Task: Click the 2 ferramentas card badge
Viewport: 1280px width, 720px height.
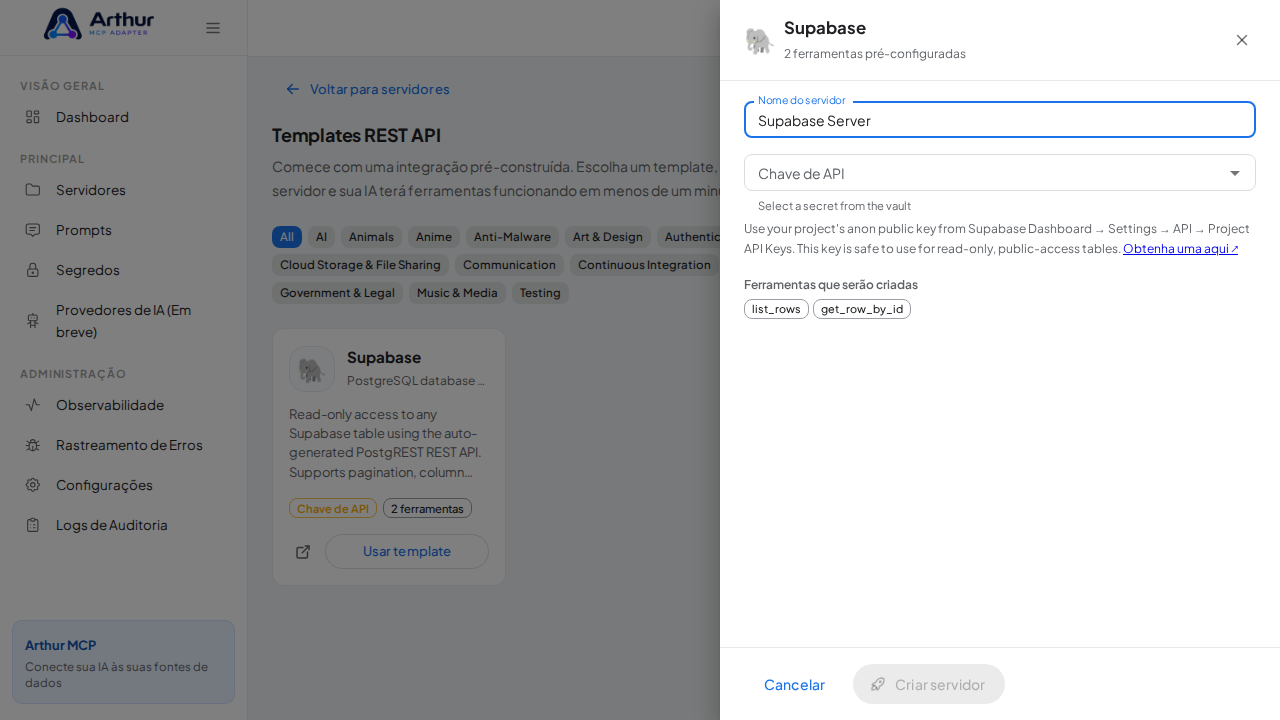Action: (427, 508)
